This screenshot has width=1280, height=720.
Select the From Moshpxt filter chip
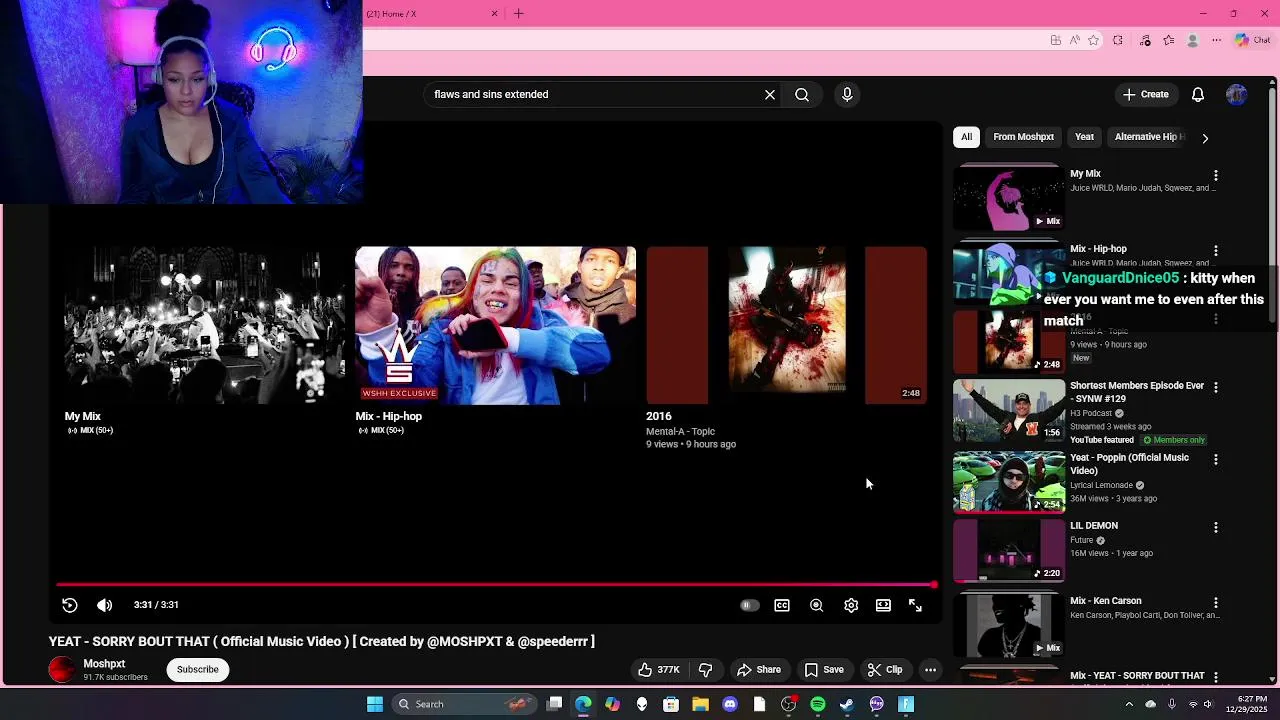point(1023,137)
